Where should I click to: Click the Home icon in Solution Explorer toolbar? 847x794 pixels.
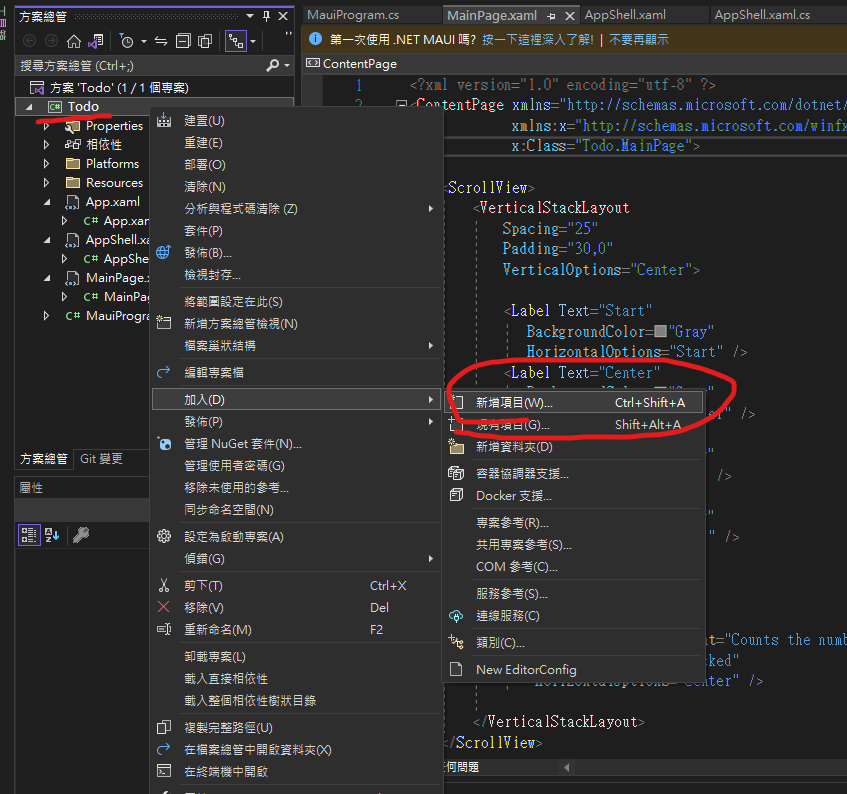pyautogui.click(x=73, y=41)
